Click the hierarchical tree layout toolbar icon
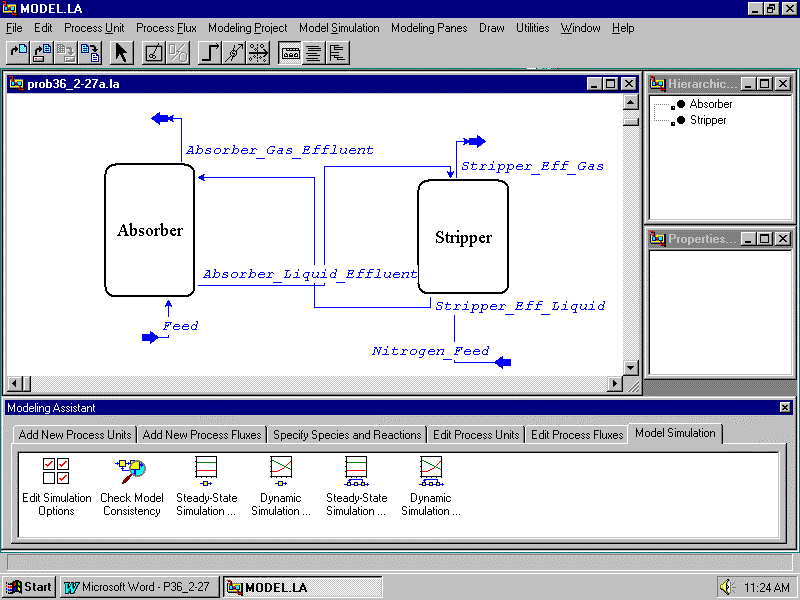Viewport: 800px width, 600px height. pos(337,53)
